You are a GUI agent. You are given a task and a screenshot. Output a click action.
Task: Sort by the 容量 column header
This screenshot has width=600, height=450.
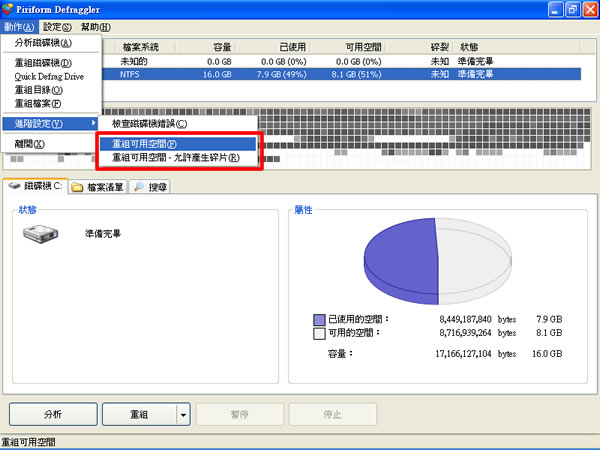tap(205, 47)
